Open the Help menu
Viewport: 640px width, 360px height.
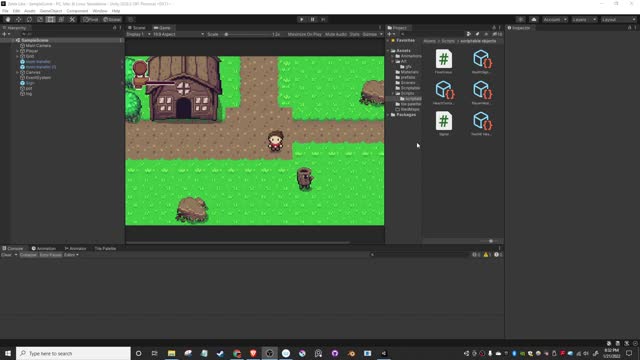(x=116, y=11)
